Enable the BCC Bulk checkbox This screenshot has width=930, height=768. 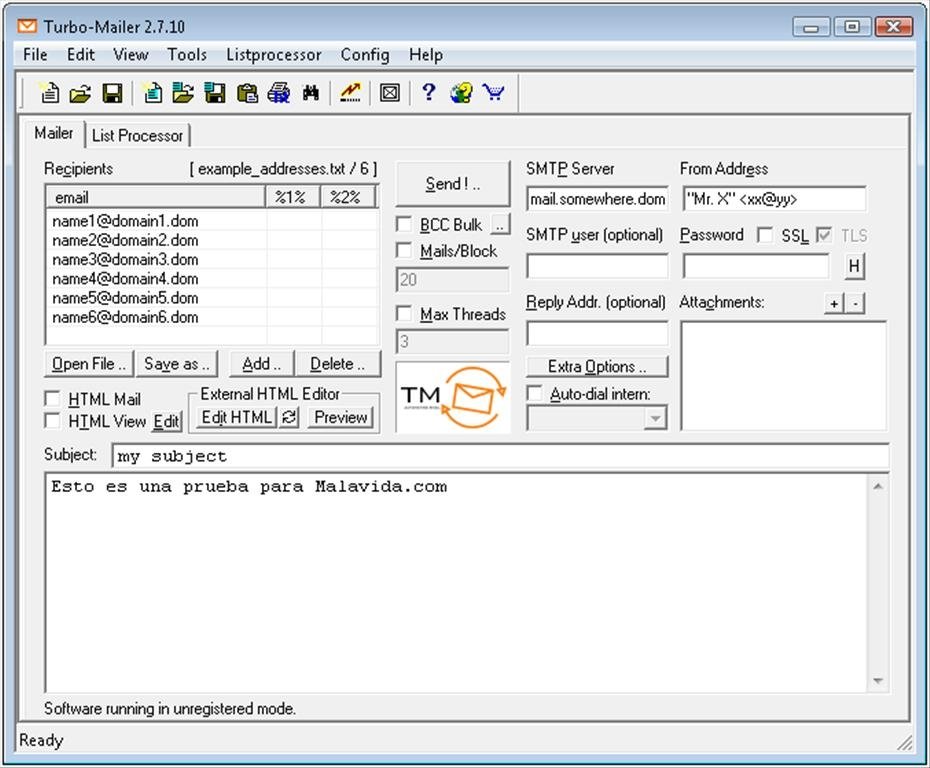(x=404, y=225)
